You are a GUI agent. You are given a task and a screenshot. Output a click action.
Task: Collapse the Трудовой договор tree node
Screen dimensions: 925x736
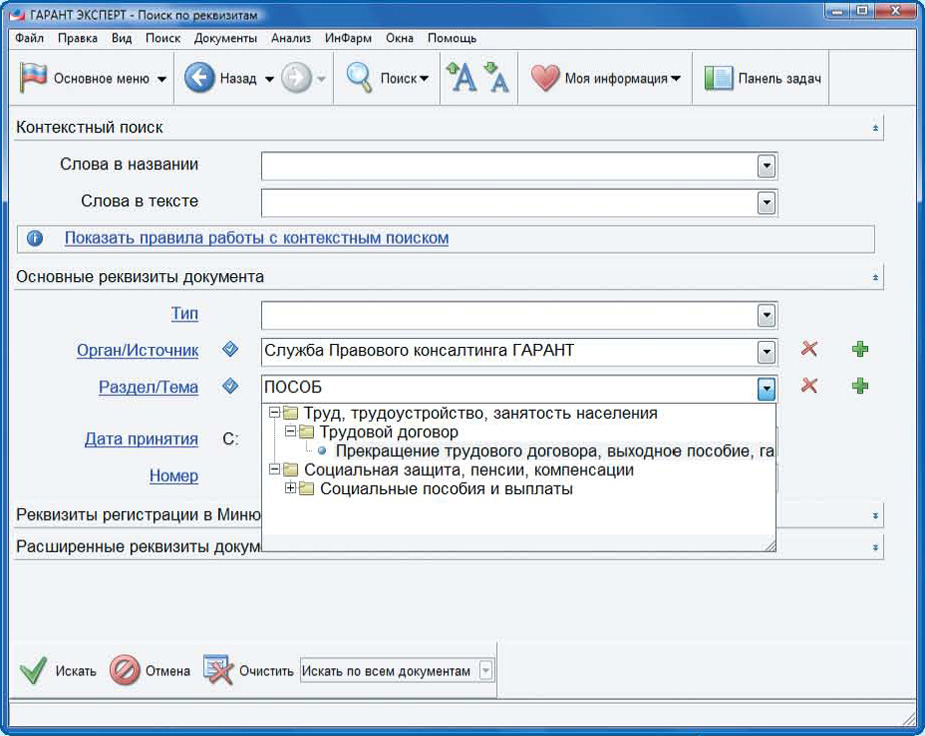290,432
